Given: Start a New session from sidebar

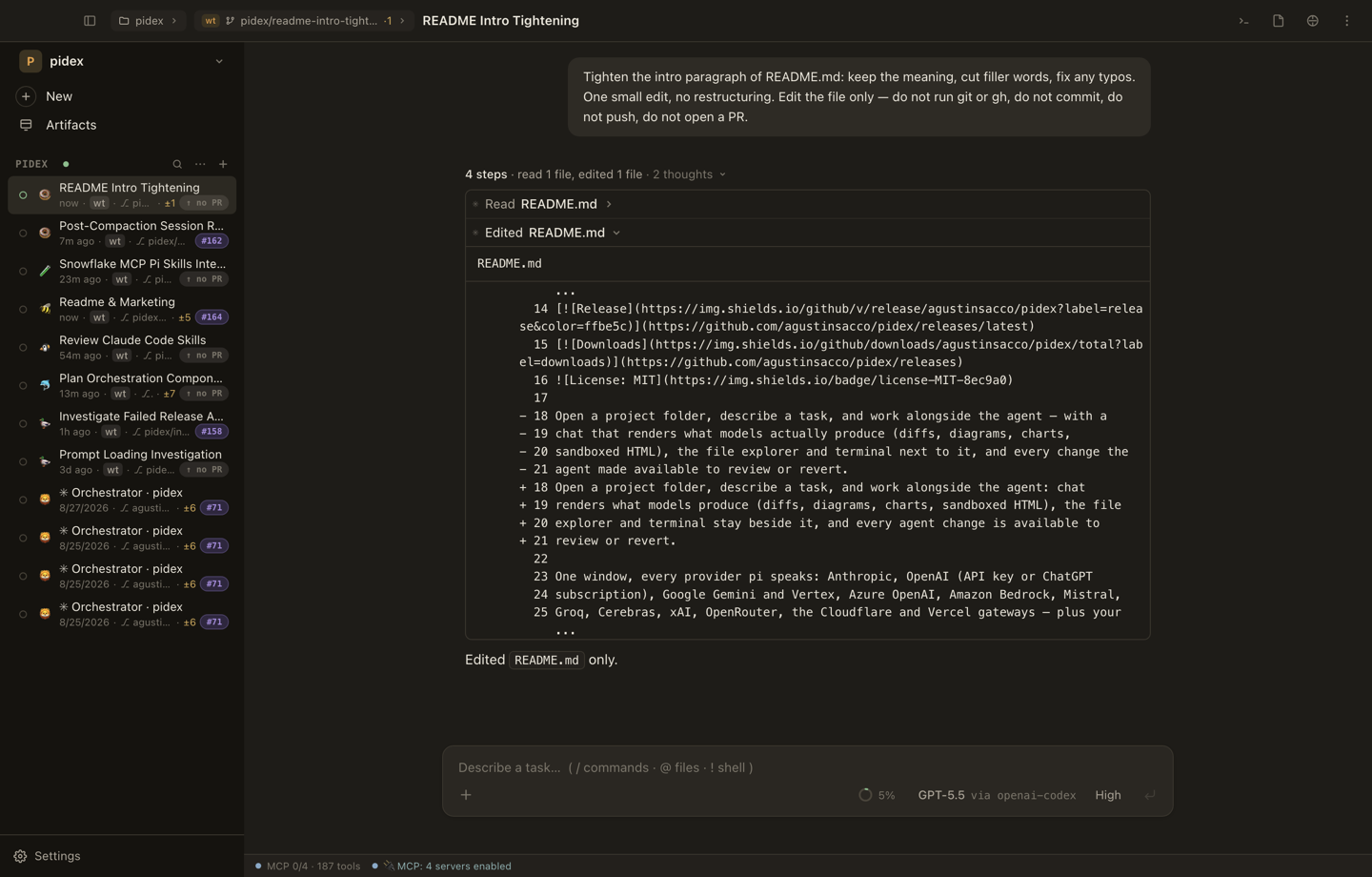Looking at the screenshot, I should (x=122, y=96).
